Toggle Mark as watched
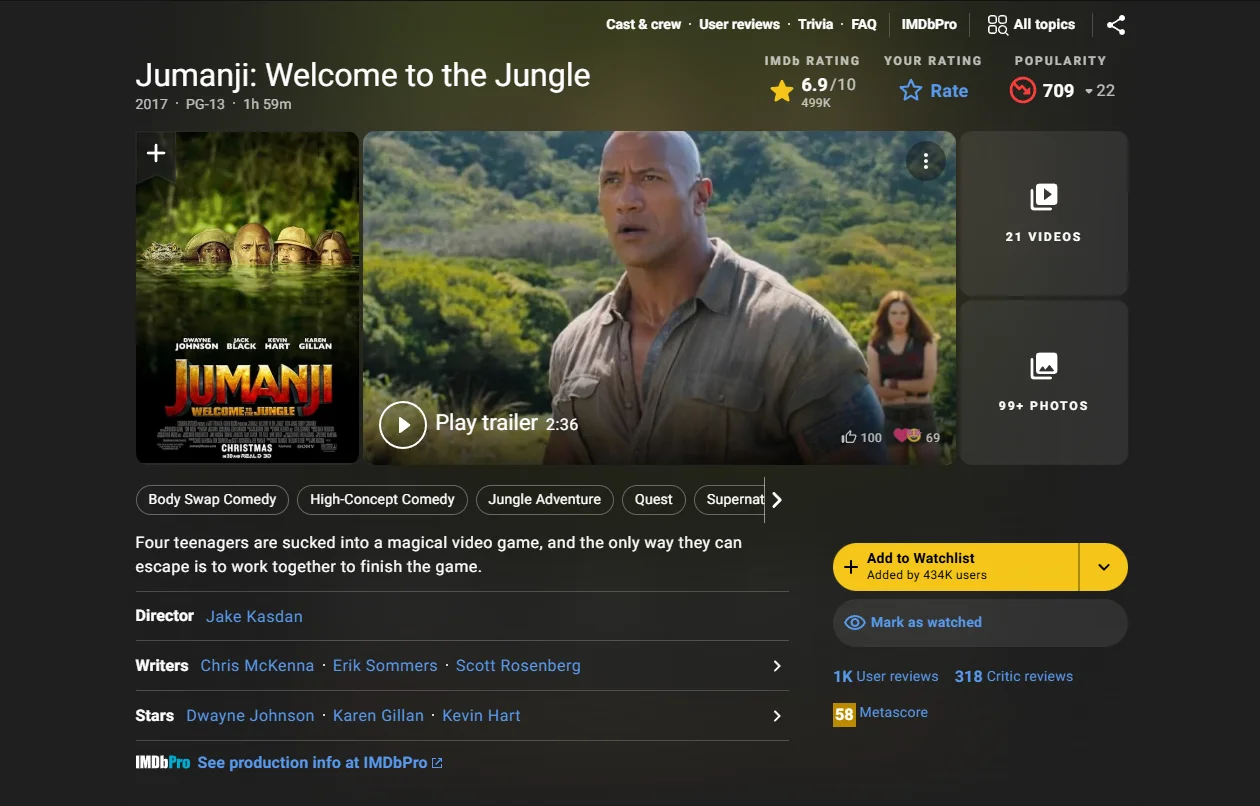Screen dimensions: 1260x806 pyautogui.click(x=912, y=622)
